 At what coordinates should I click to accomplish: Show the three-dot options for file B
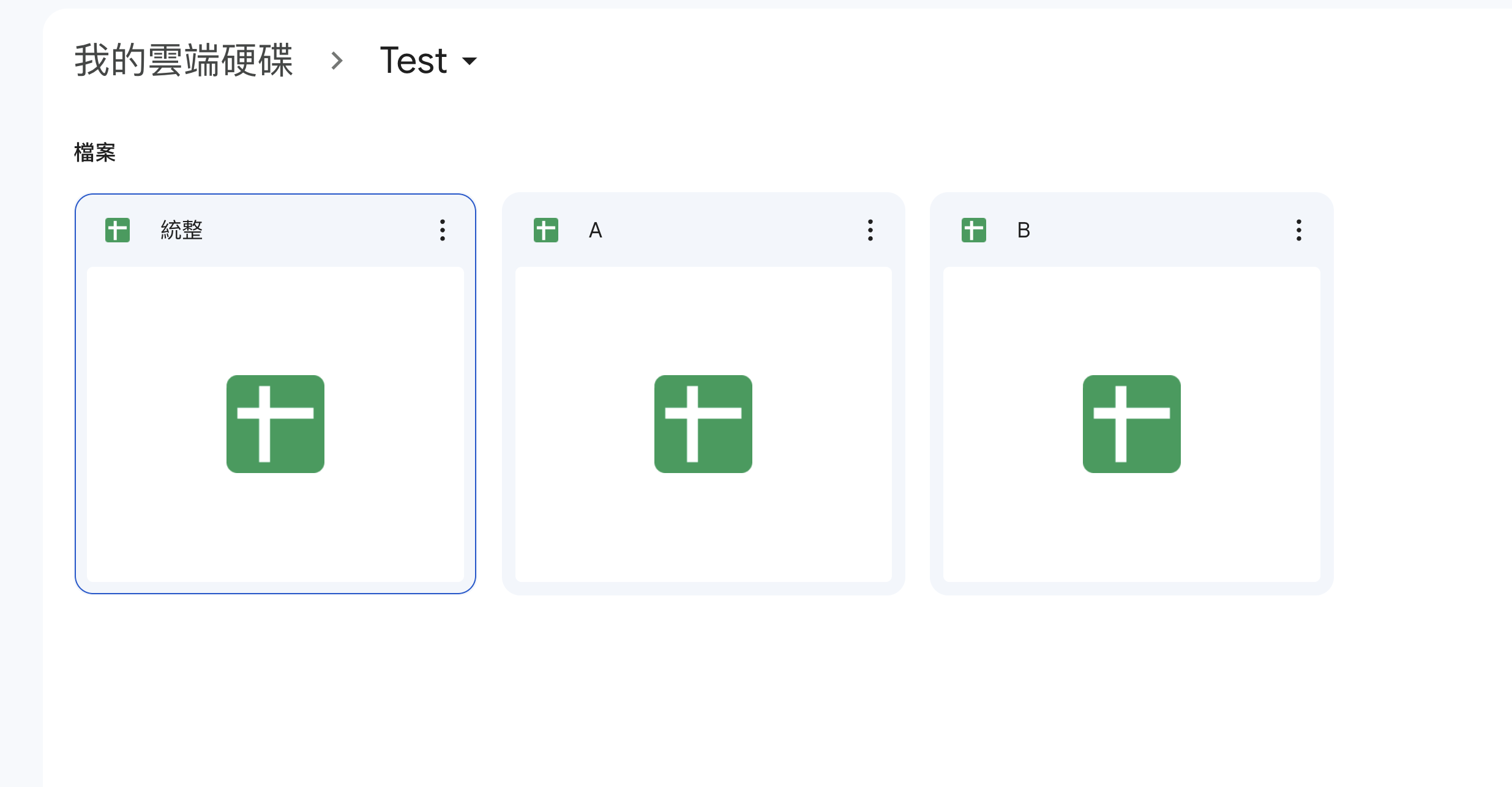point(1298,230)
